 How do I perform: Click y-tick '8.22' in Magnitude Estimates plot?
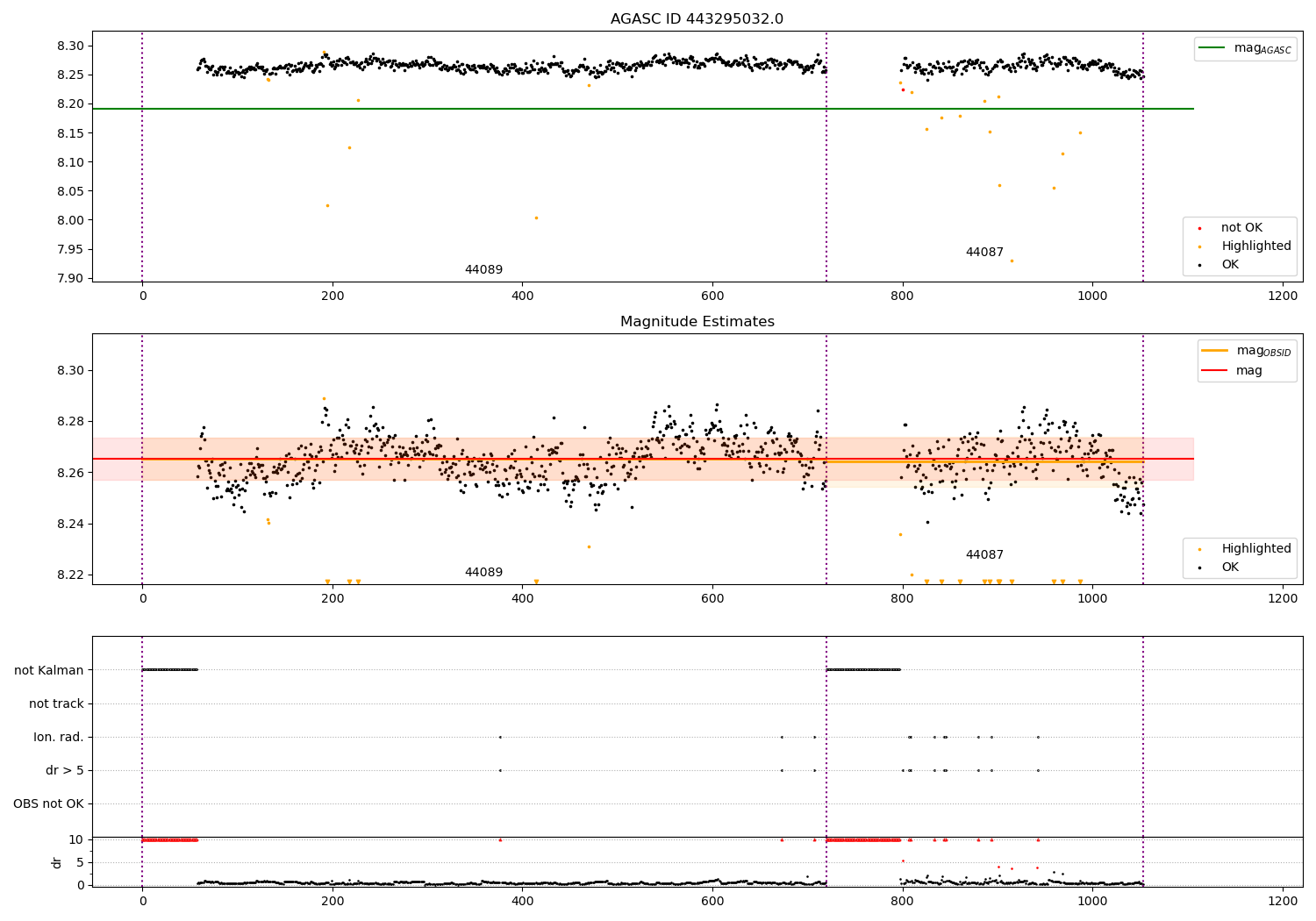pyautogui.click(x=71, y=575)
